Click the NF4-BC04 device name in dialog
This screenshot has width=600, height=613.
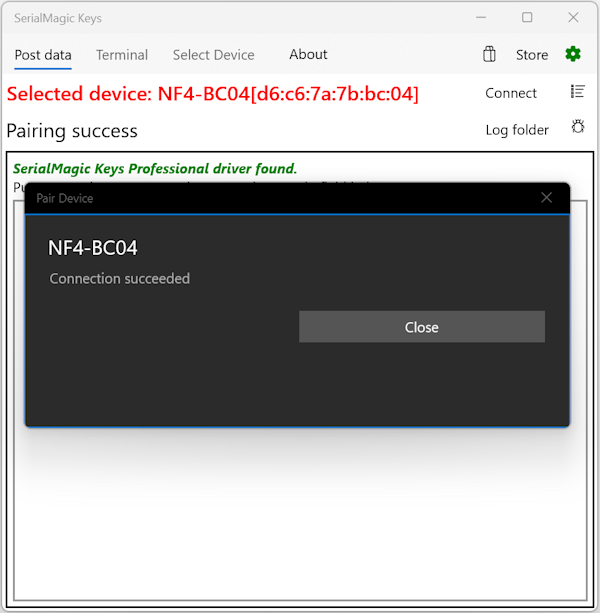[93, 248]
